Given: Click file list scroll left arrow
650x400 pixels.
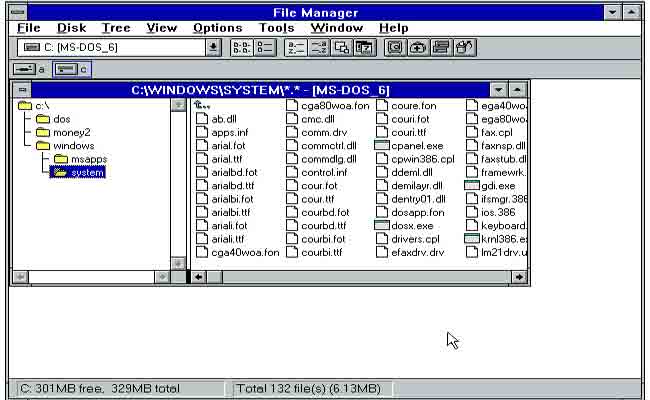Looking at the screenshot, I should [x=199, y=277].
